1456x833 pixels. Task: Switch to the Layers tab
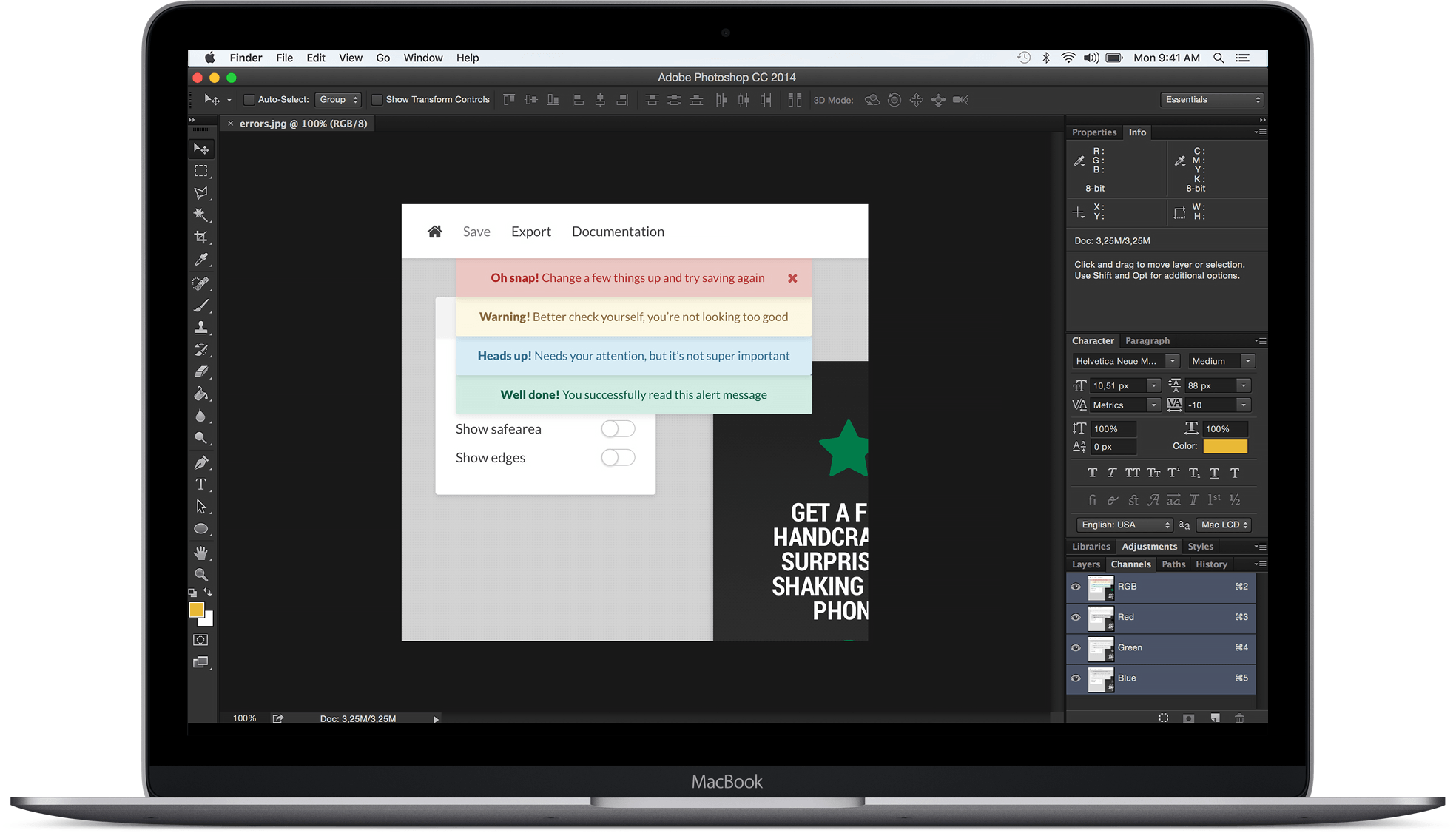coord(1086,564)
